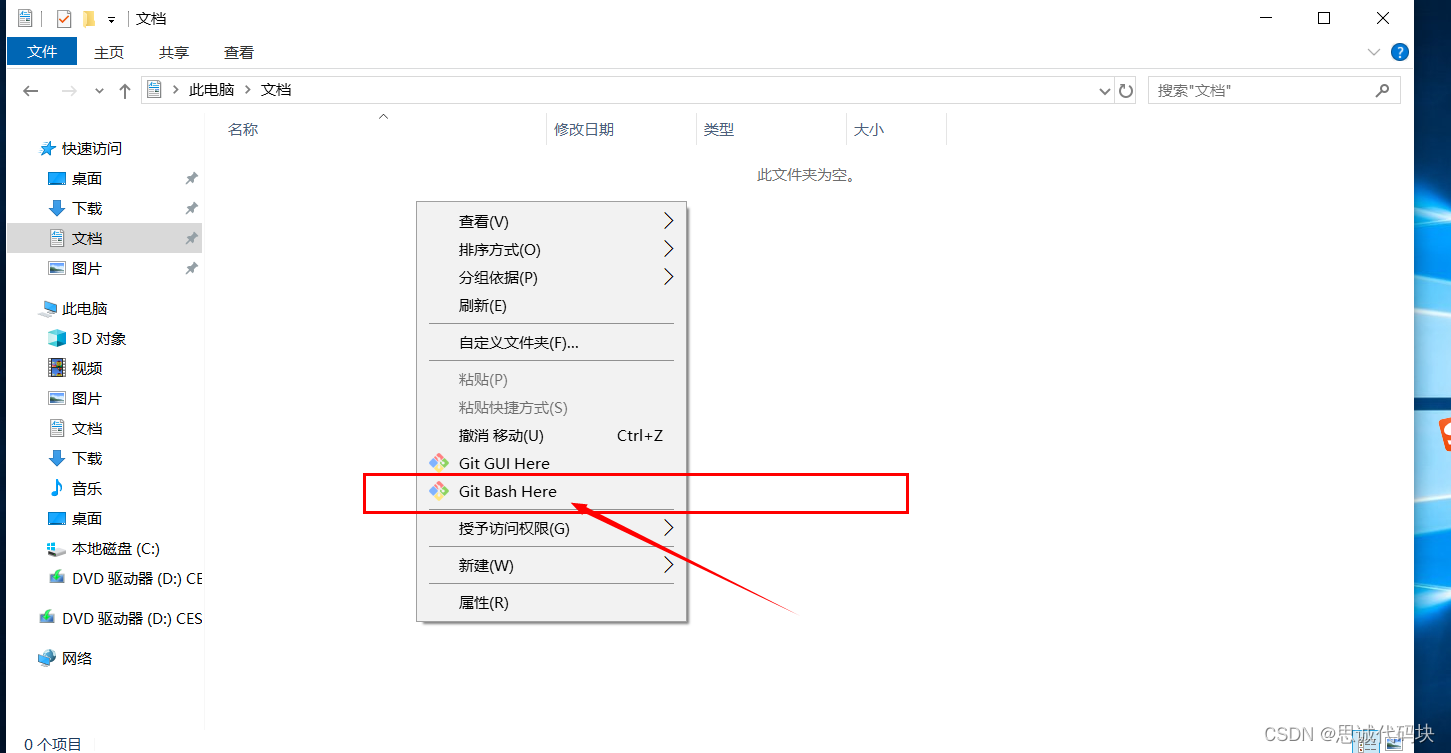Navigate up one level with the up arrow
The height and width of the screenshot is (753, 1451).
124,90
